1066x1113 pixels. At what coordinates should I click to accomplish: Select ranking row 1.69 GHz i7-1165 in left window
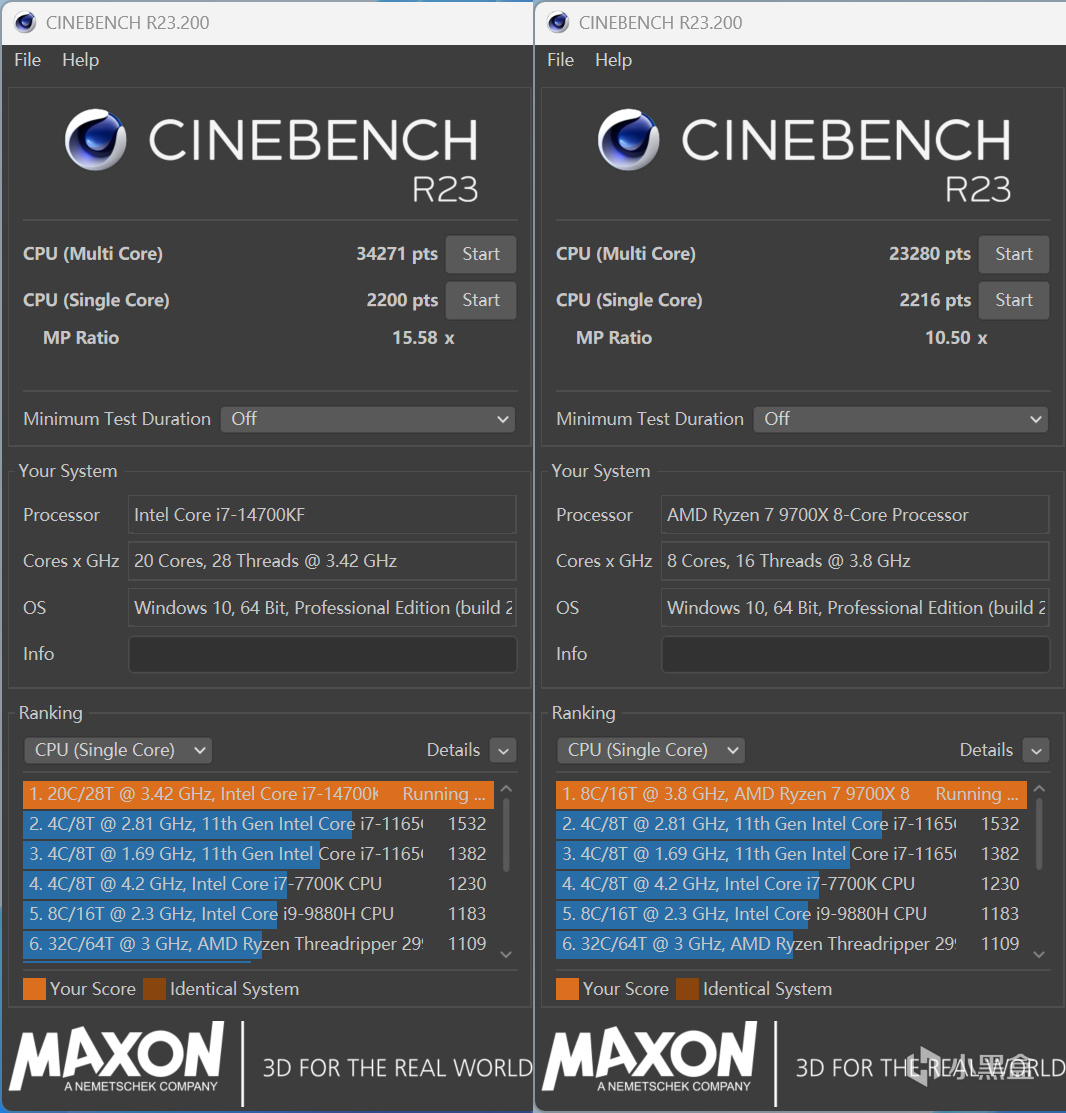(x=258, y=854)
